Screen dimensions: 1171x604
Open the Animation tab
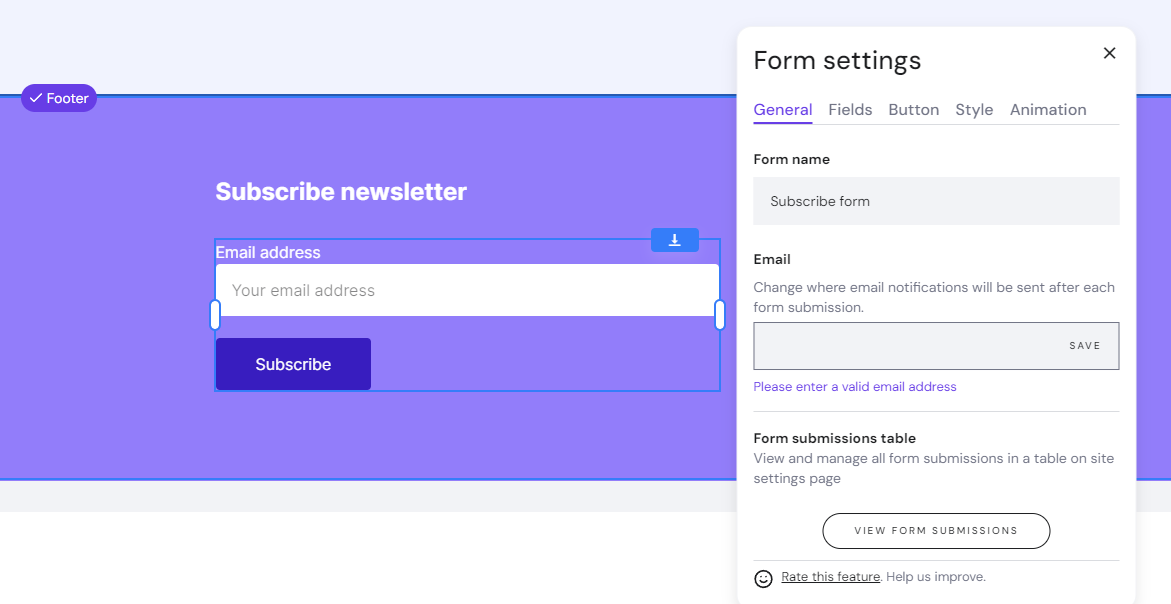(1048, 110)
